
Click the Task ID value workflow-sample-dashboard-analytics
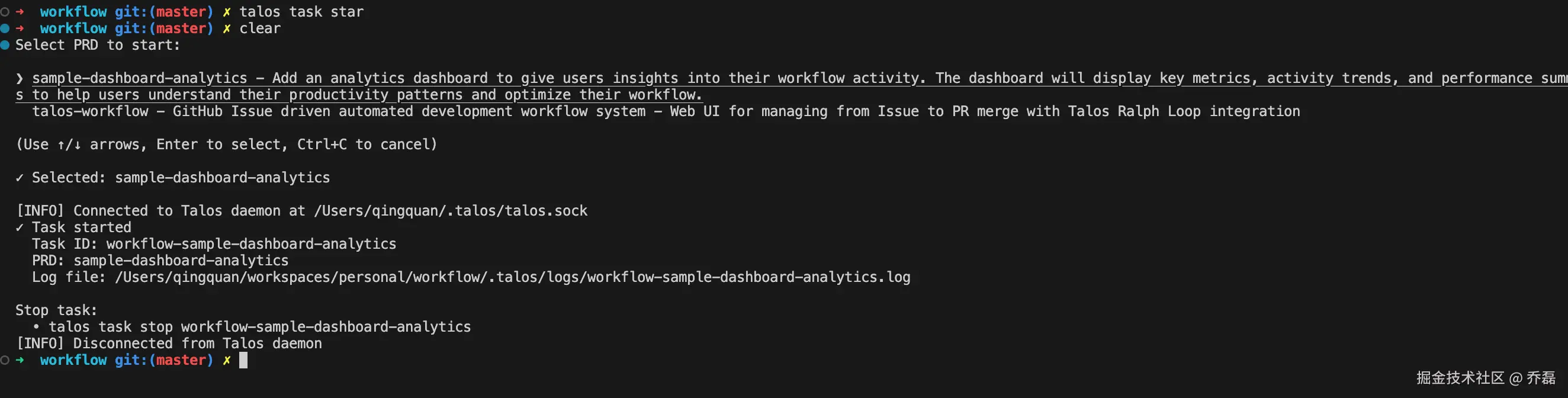(x=251, y=243)
